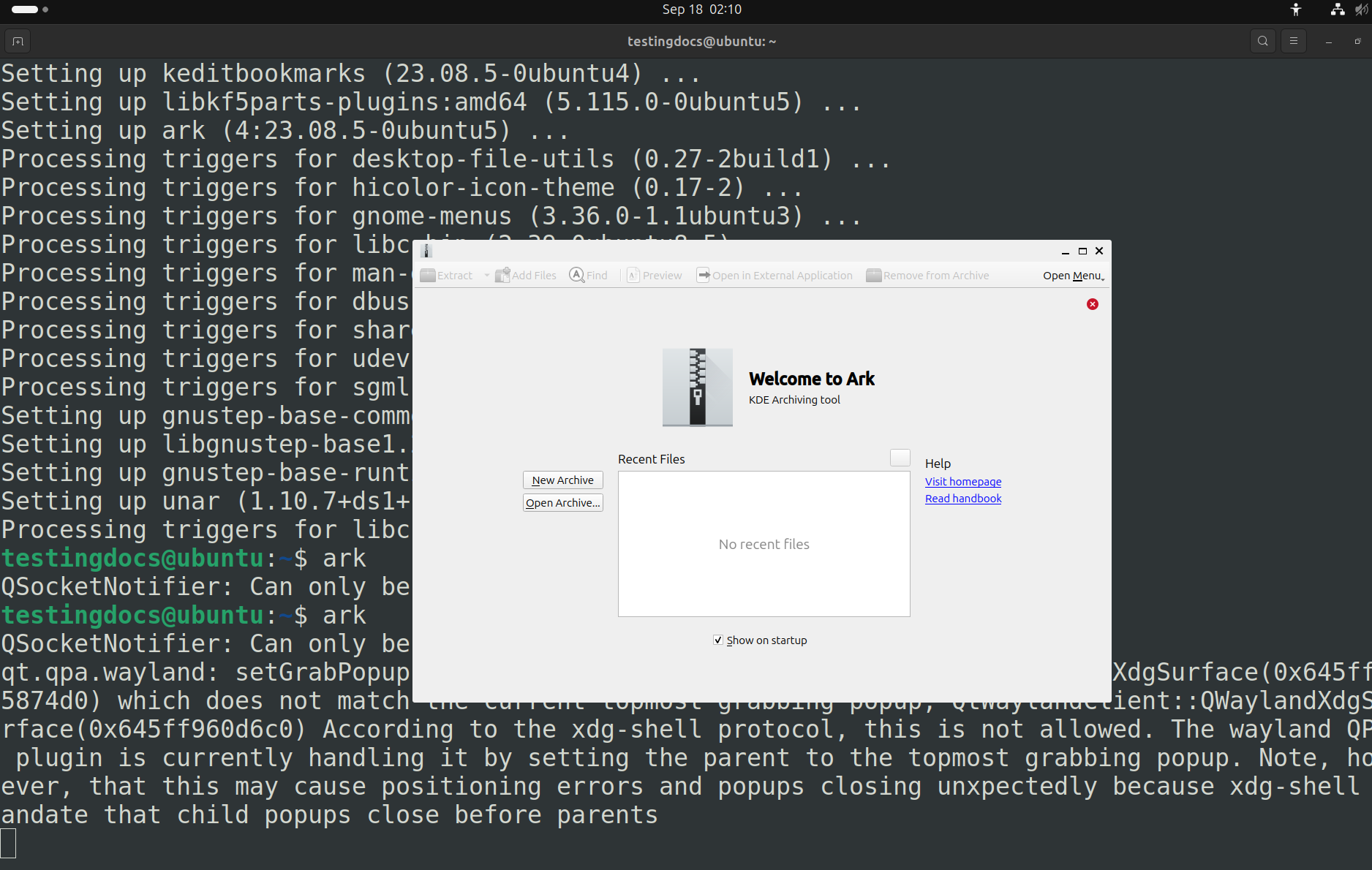Image resolution: width=1372 pixels, height=870 pixels.
Task: Dismiss welcome page with red close icon
Action: click(1093, 304)
